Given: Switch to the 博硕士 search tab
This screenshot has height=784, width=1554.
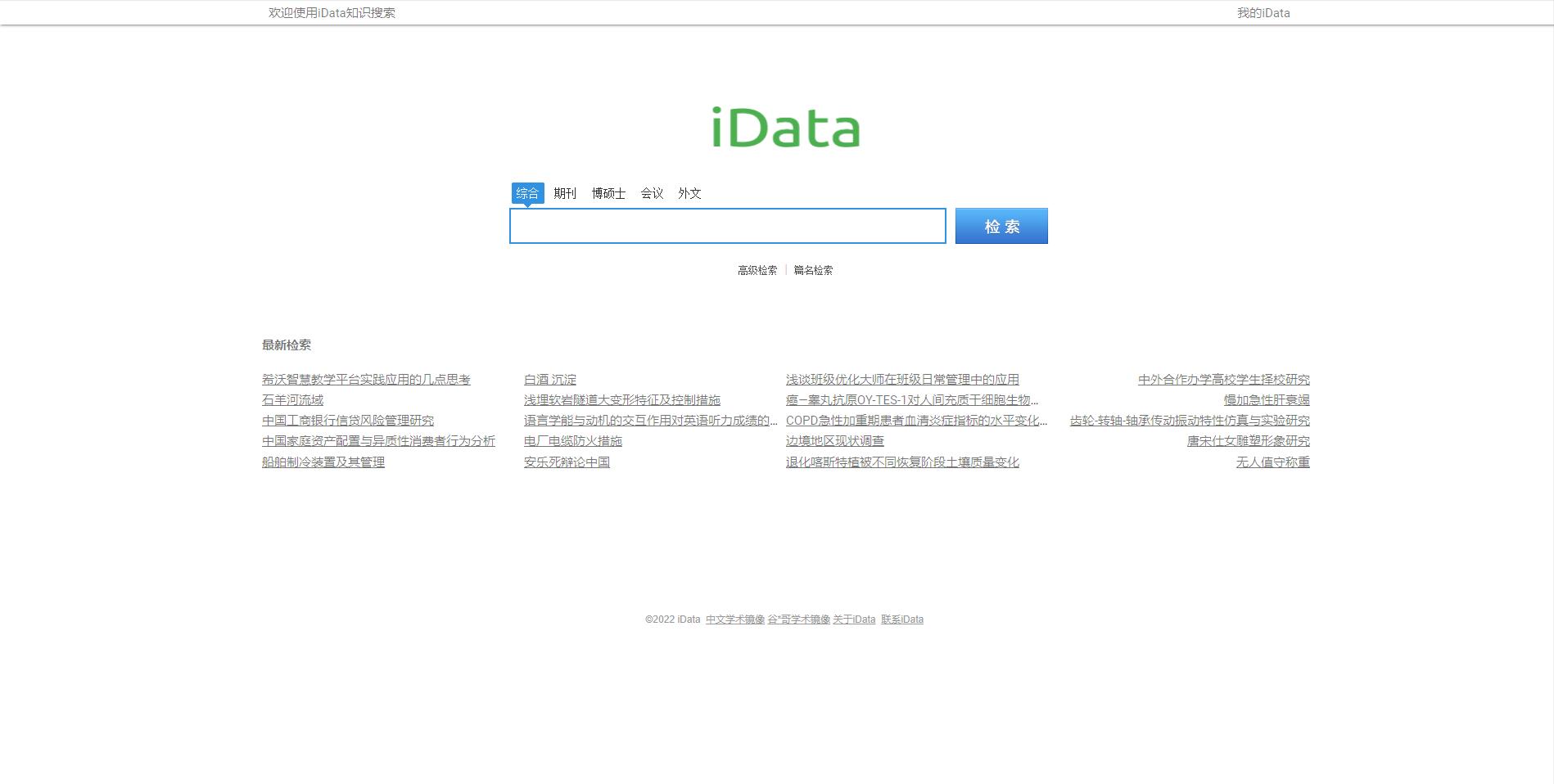Looking at the screenshot, I should [x=609, y=193].
